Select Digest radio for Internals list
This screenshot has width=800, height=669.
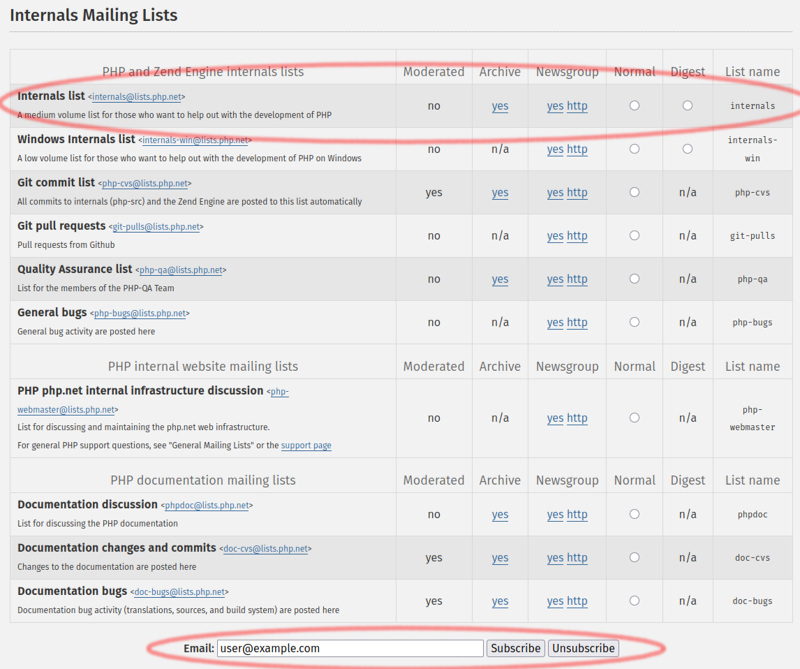tap(688, 106)
